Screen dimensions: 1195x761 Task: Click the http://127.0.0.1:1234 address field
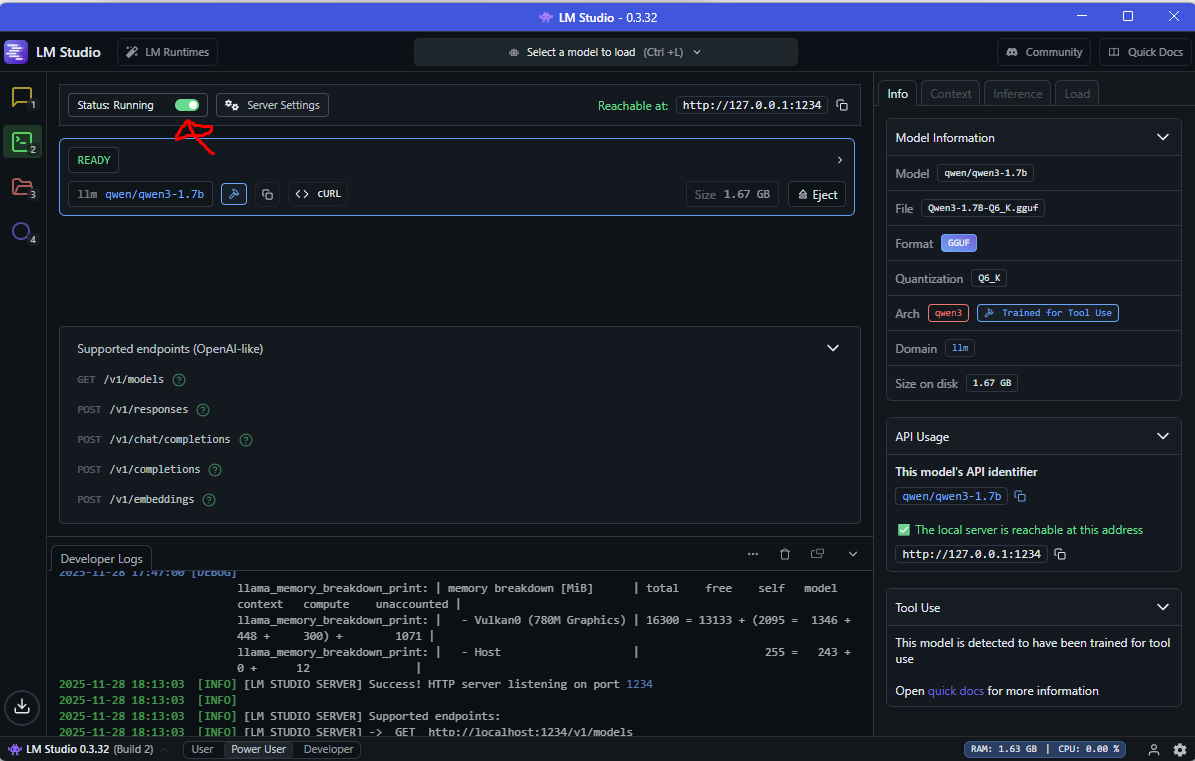tap(751, 104)
